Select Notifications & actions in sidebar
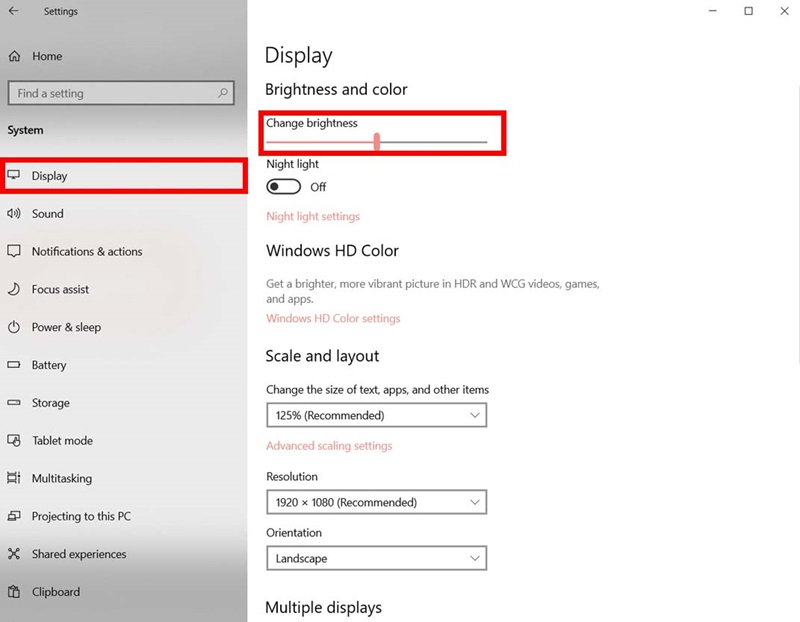This screenshot has height=622, width=800. [x=87, y=252]
